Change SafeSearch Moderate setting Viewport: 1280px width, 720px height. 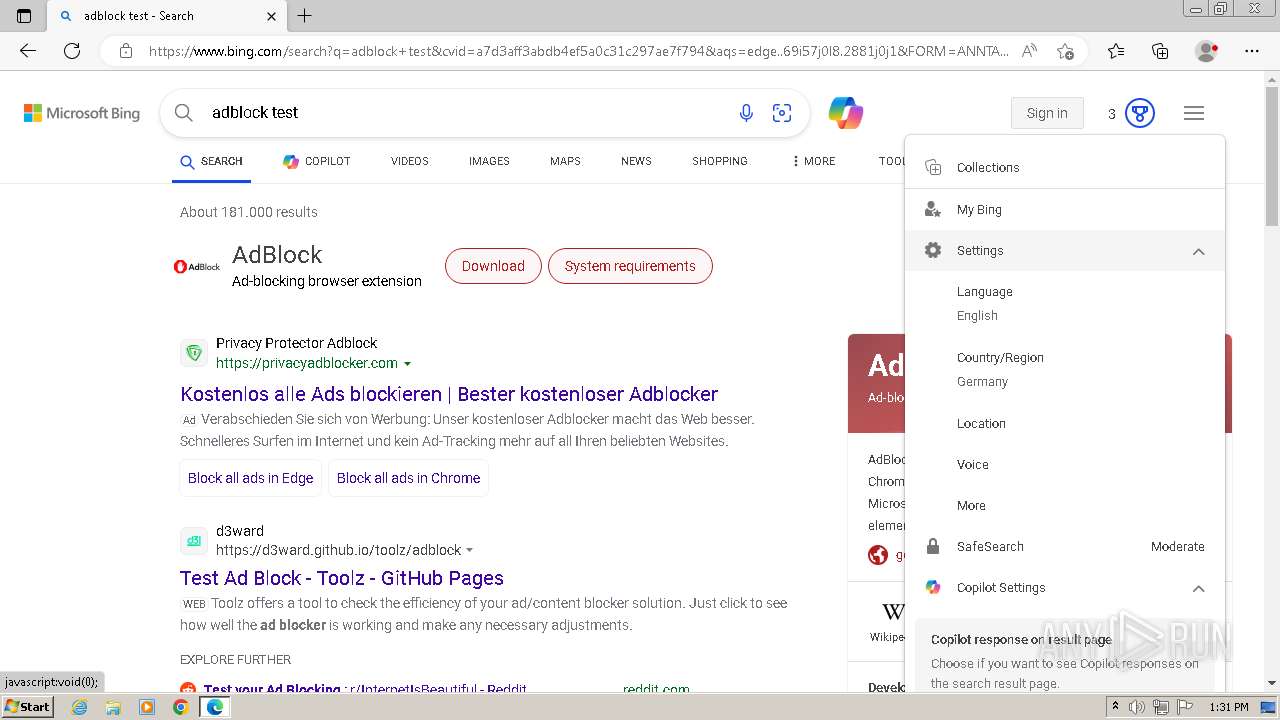pyautogui.click(x=1065, y=546)
